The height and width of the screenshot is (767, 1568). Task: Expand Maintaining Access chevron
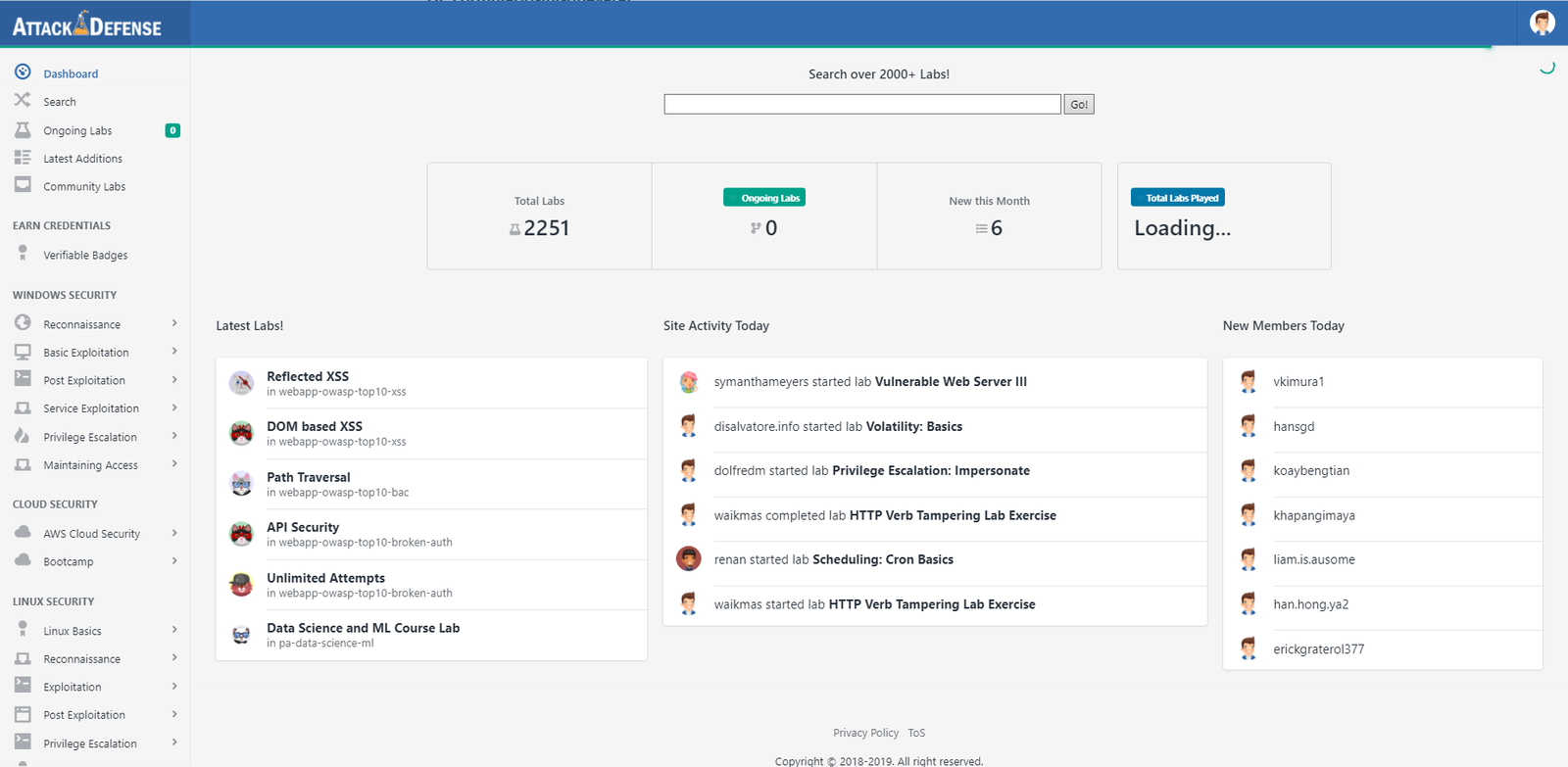point(174,464)
